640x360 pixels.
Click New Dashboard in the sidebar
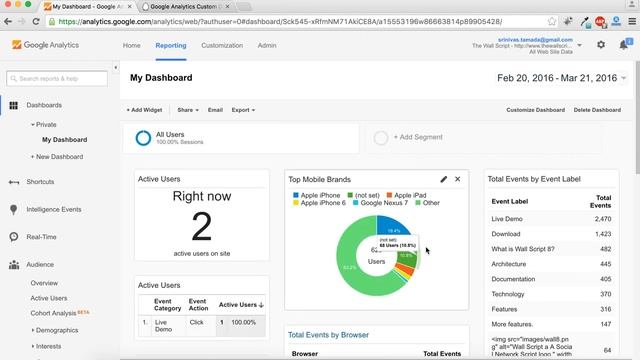point(58,157)
